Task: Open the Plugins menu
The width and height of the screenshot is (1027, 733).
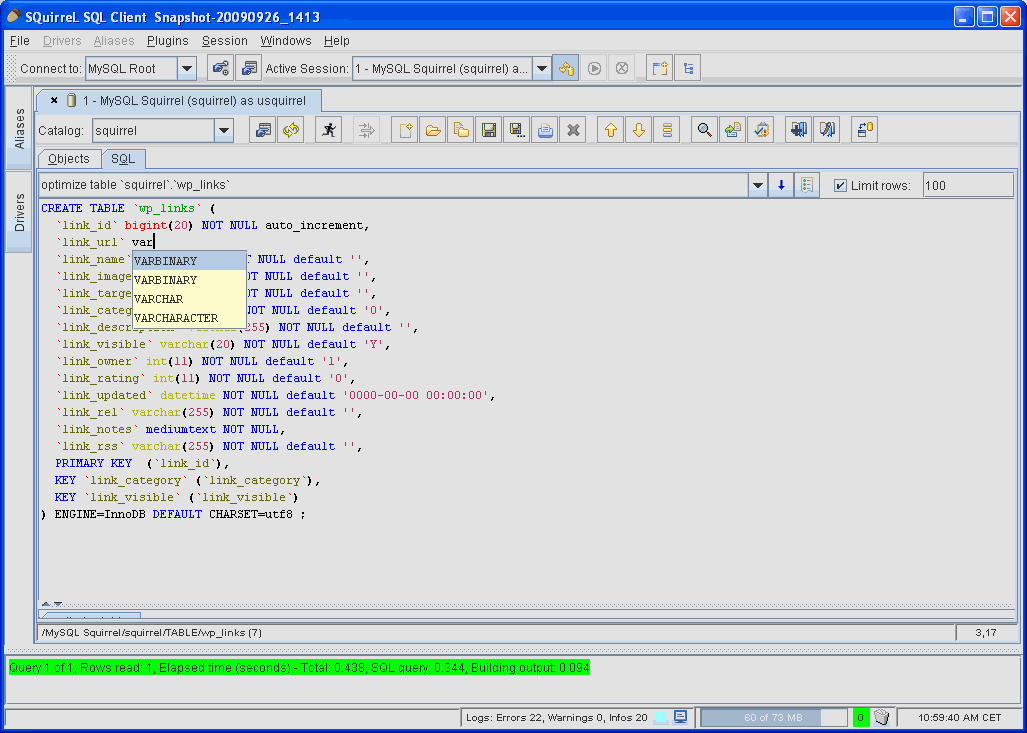Action: coord(167,41)
